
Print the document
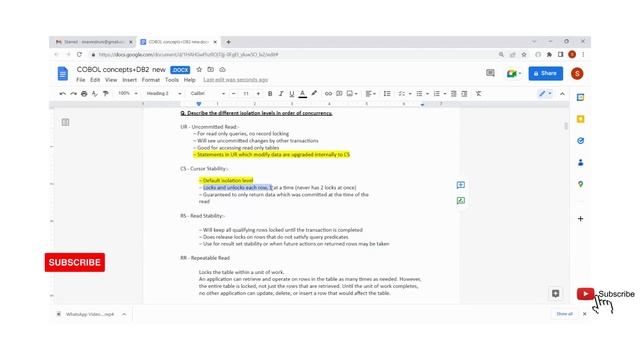(x=84, y=94)
